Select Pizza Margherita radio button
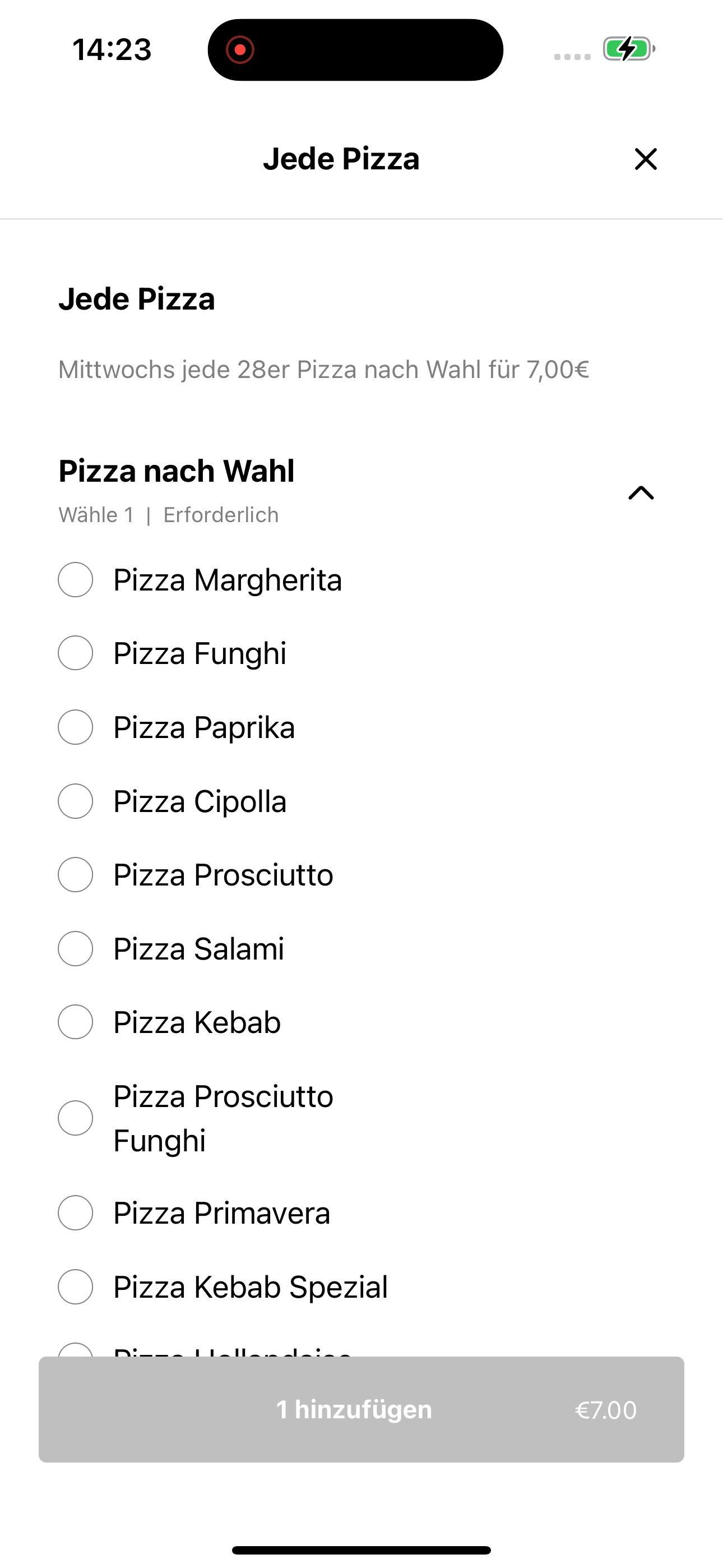This screenshot has width=723, height=1568. pyautogui.click(x=76, y=579)
